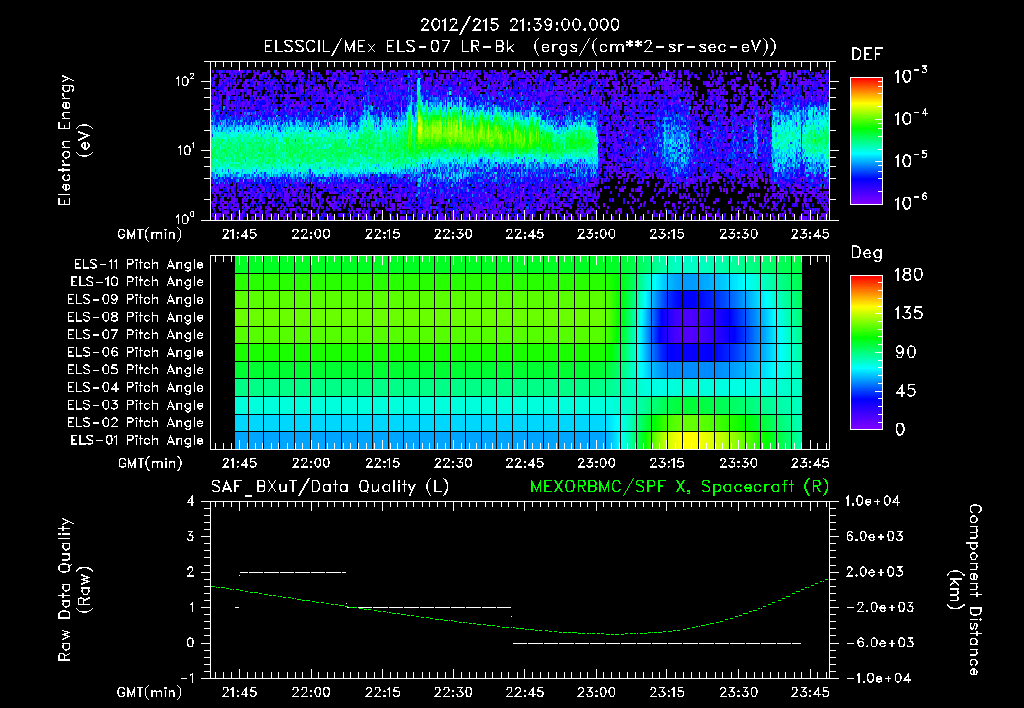Click the 45 value on the Deg scale

point(905,391)
